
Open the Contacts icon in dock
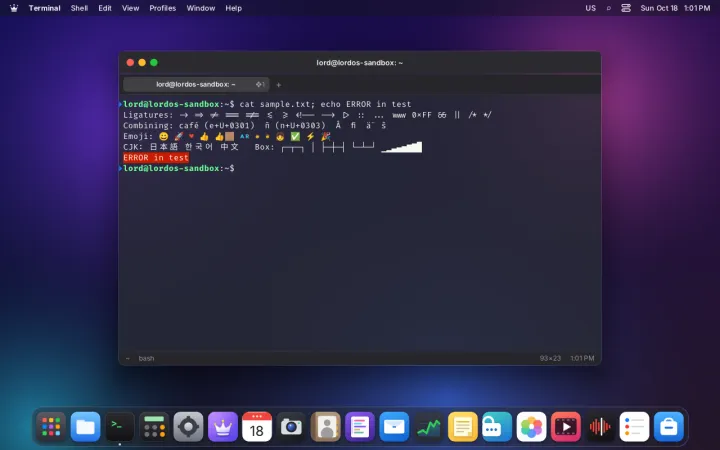(x=326, y=427)
